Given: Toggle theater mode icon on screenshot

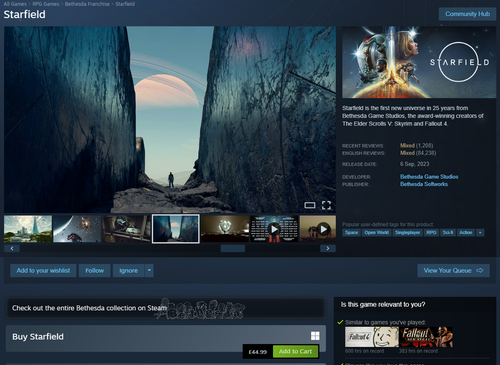Looking at the screenshot, I should (310, 205).
